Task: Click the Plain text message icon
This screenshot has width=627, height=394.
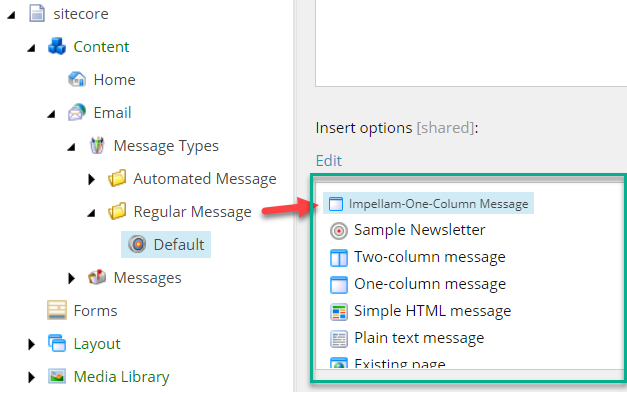Action: 339,339
